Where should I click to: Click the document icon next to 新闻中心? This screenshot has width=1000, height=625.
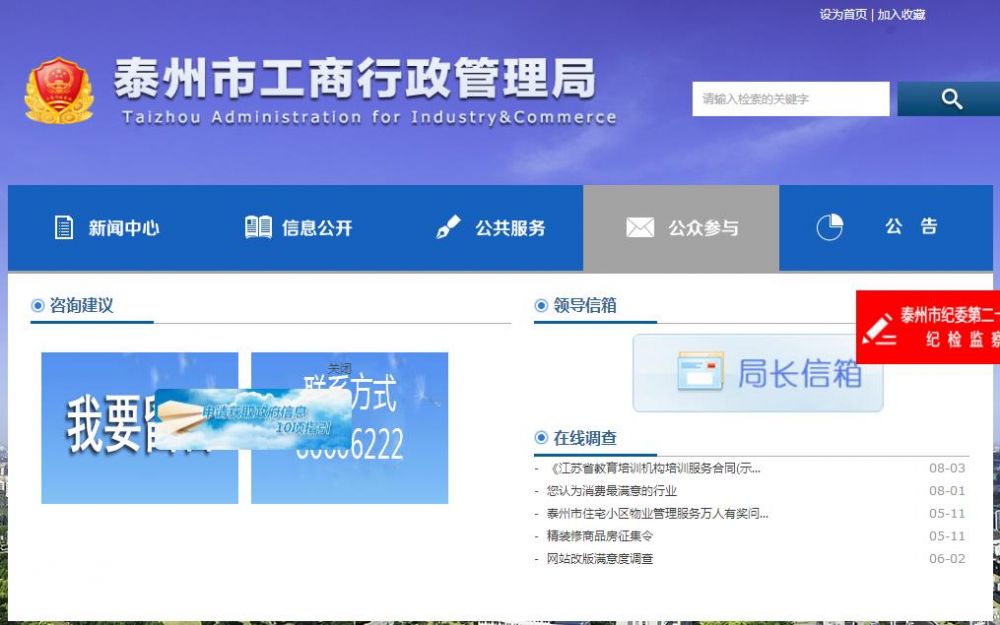[62, 227]
